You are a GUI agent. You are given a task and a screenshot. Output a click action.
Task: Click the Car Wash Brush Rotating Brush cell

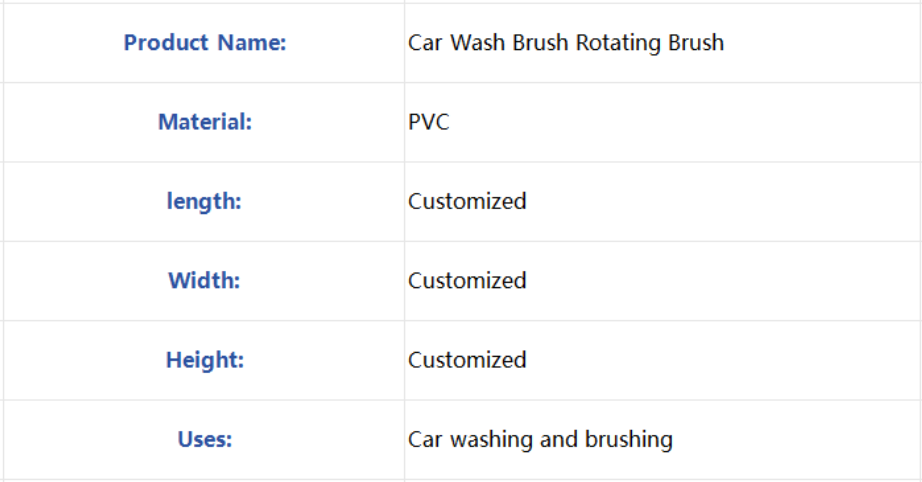[663, 43]
